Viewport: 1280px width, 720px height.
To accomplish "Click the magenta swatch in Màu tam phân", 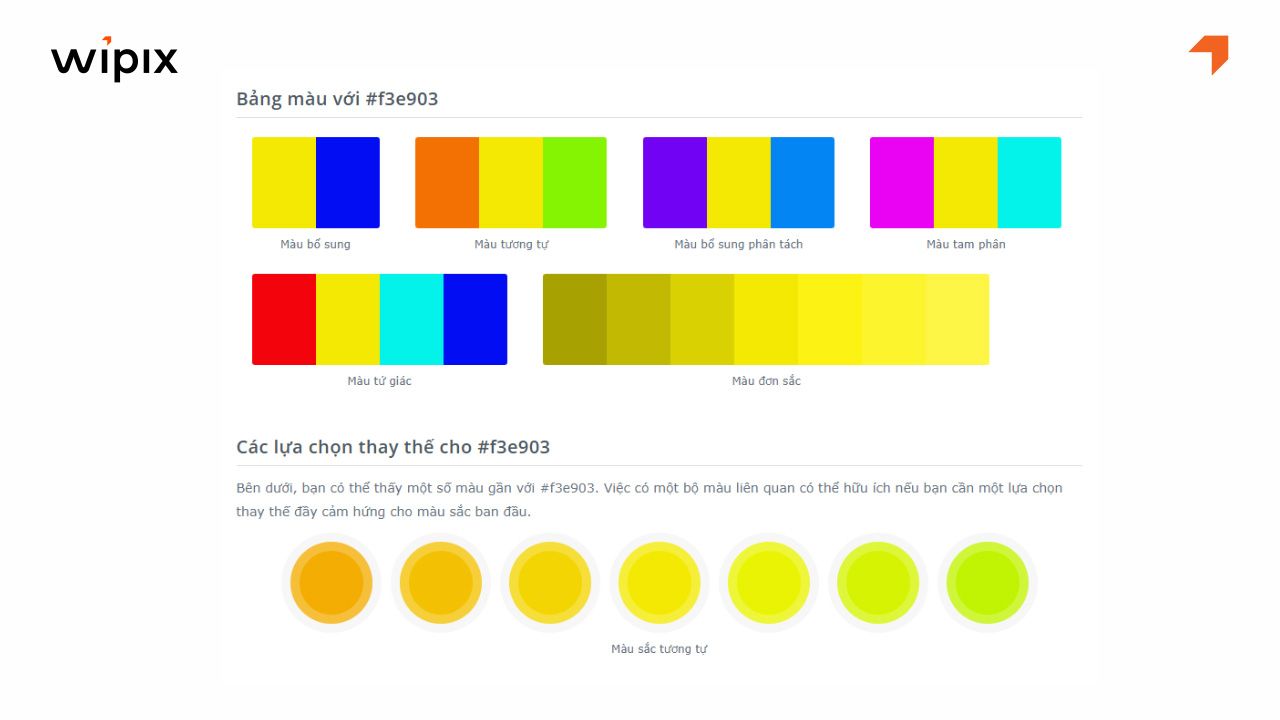I will coord(902,182).
